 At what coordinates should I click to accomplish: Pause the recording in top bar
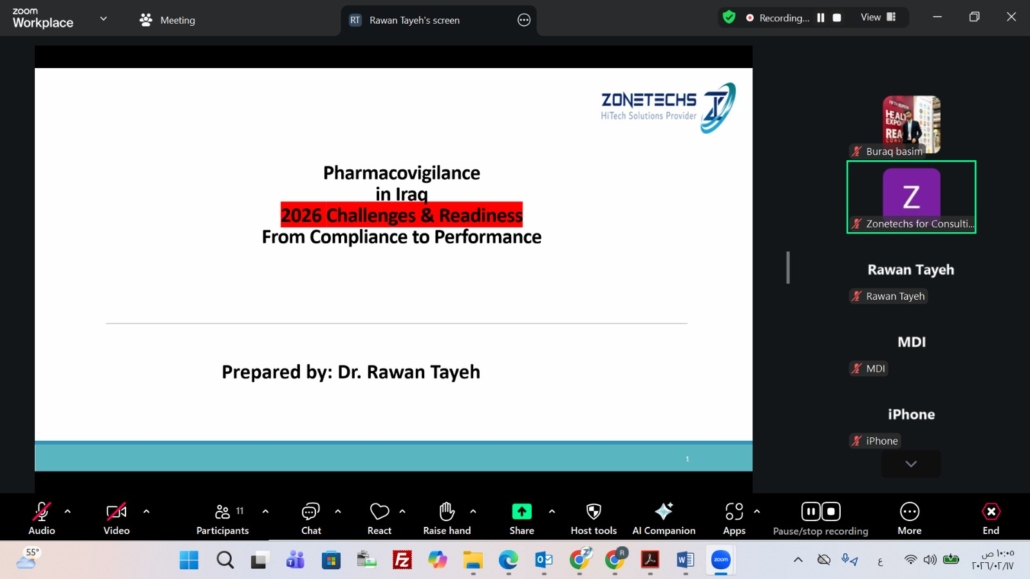point(820,18)
